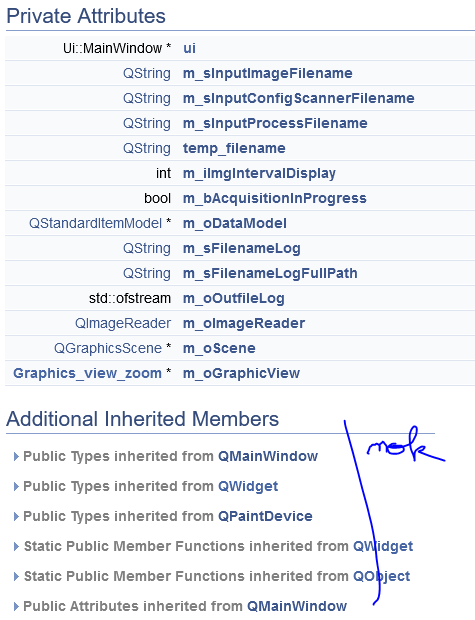475x620 pixels.
Task: Open m_sInputImageFilename attribute link
Action: [x=267, y=73]
